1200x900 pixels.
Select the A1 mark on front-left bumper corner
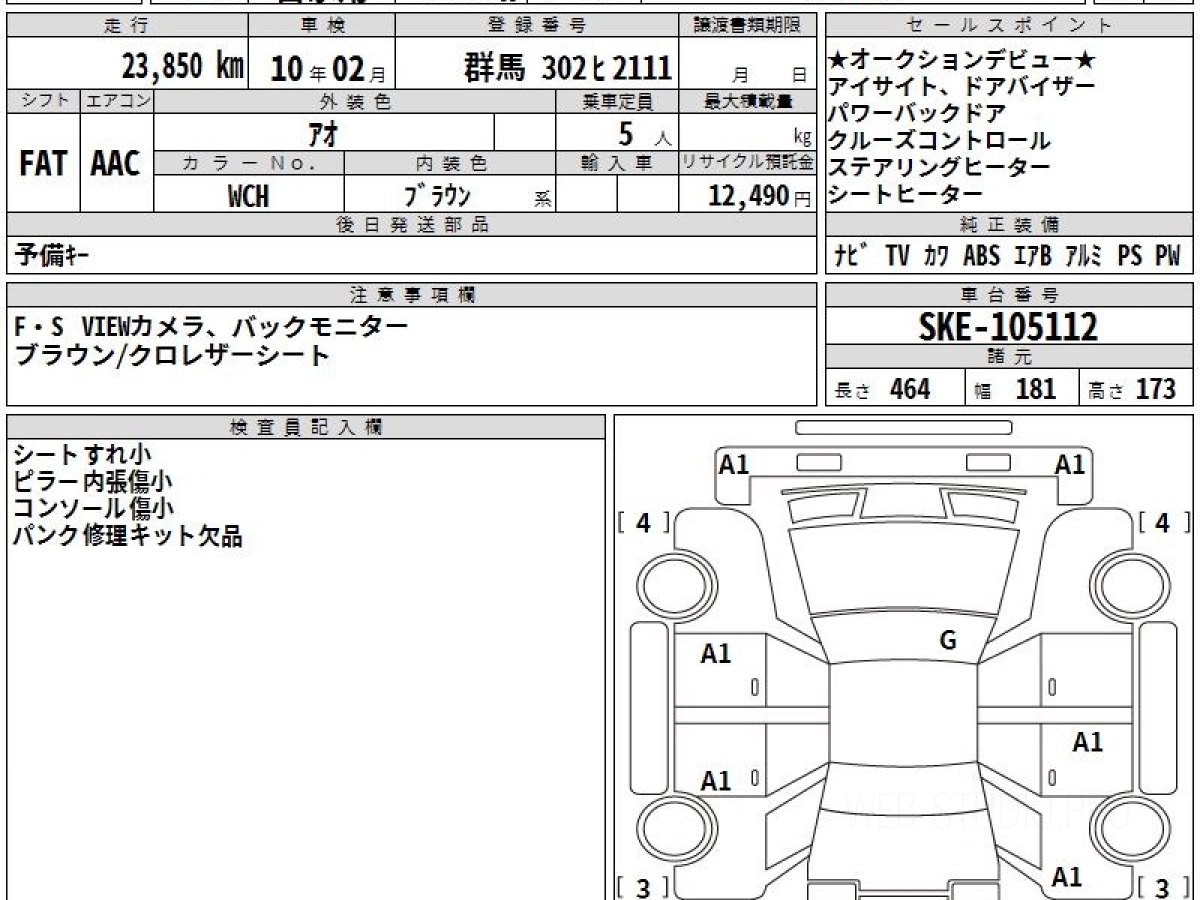(734, 464)
